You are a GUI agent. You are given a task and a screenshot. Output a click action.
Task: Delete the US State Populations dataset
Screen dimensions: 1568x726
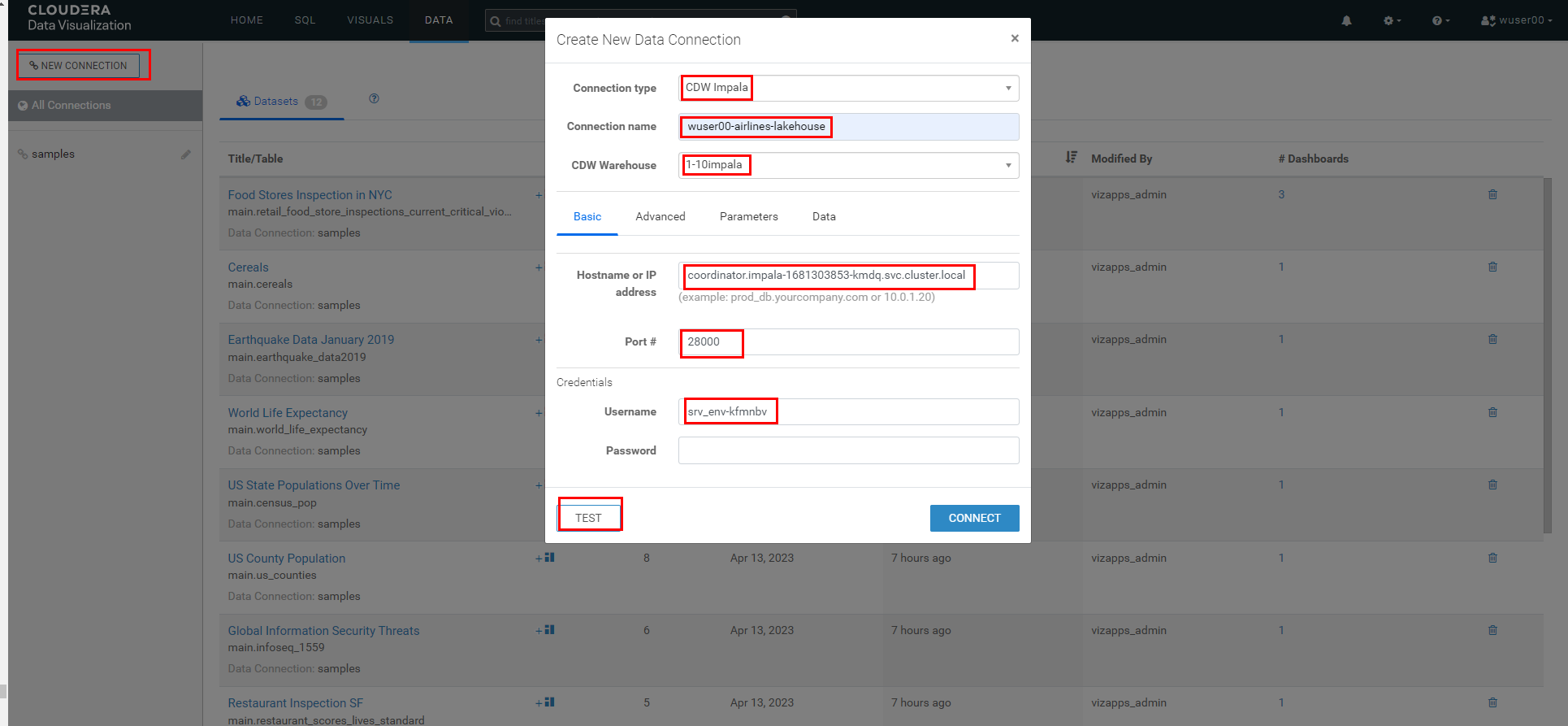coord(1492,485)
